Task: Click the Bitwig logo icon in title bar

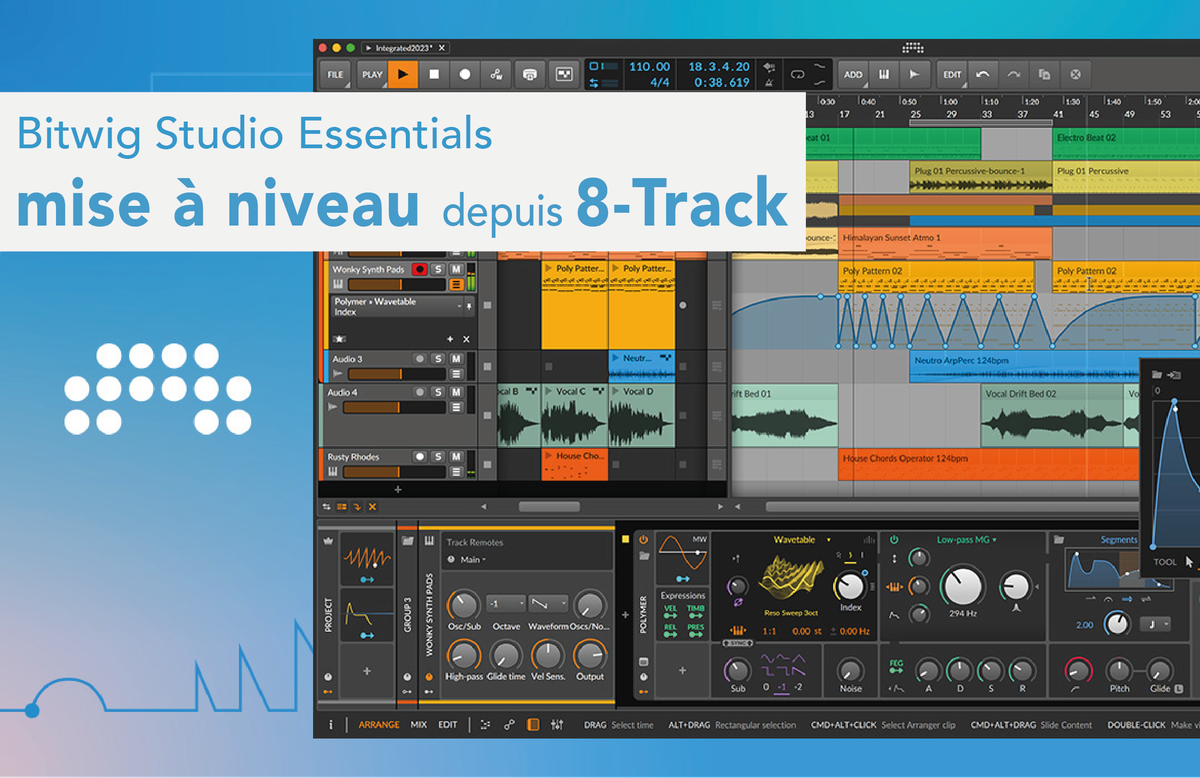Action: point(911,47)
